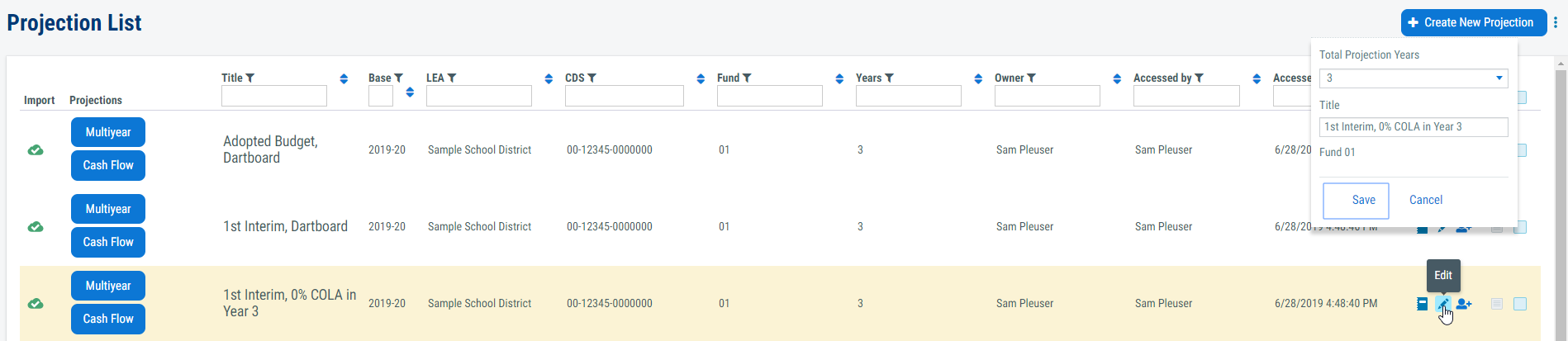Open the Total Projection Years dropdown
The image size is (1568, 341).
[1414, 78]
